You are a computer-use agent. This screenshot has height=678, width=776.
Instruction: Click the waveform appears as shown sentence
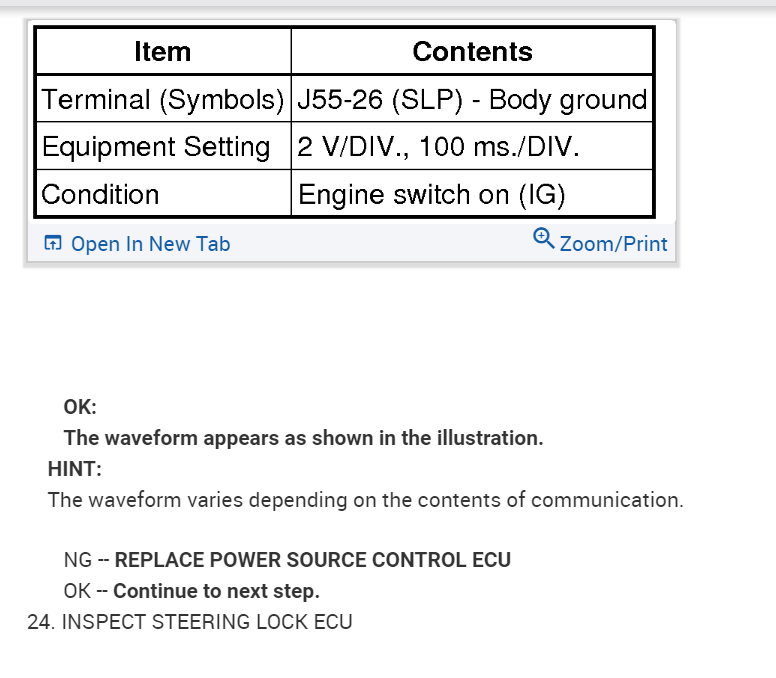click(303, 438)
